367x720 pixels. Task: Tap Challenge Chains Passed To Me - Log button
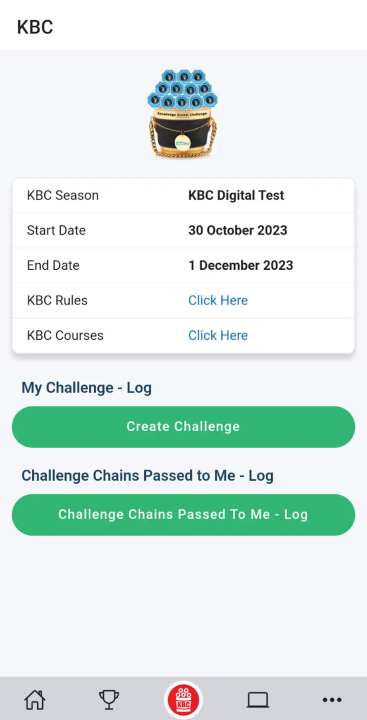click(x=183, y=514)
